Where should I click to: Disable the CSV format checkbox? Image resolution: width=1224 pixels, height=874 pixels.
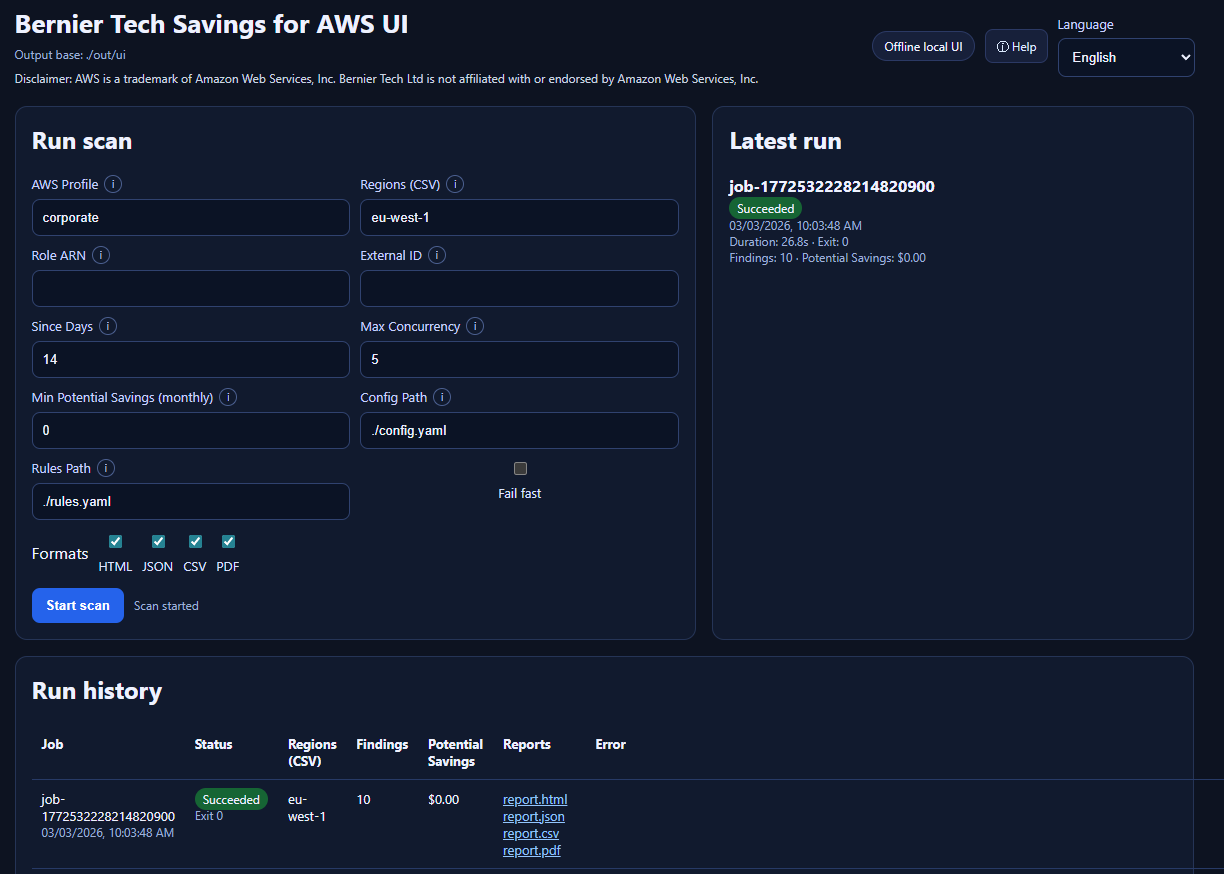tap(195, 542)
